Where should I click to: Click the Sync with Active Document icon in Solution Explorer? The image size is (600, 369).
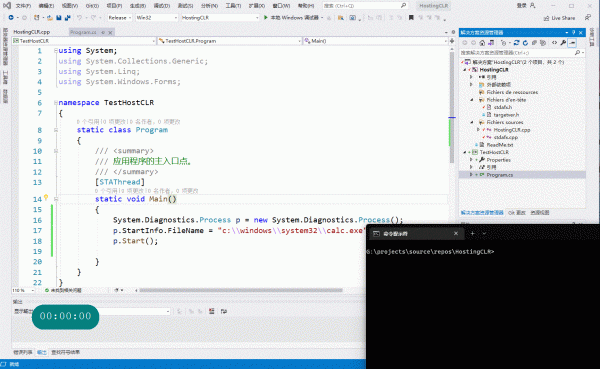click(x=516, y=43)
